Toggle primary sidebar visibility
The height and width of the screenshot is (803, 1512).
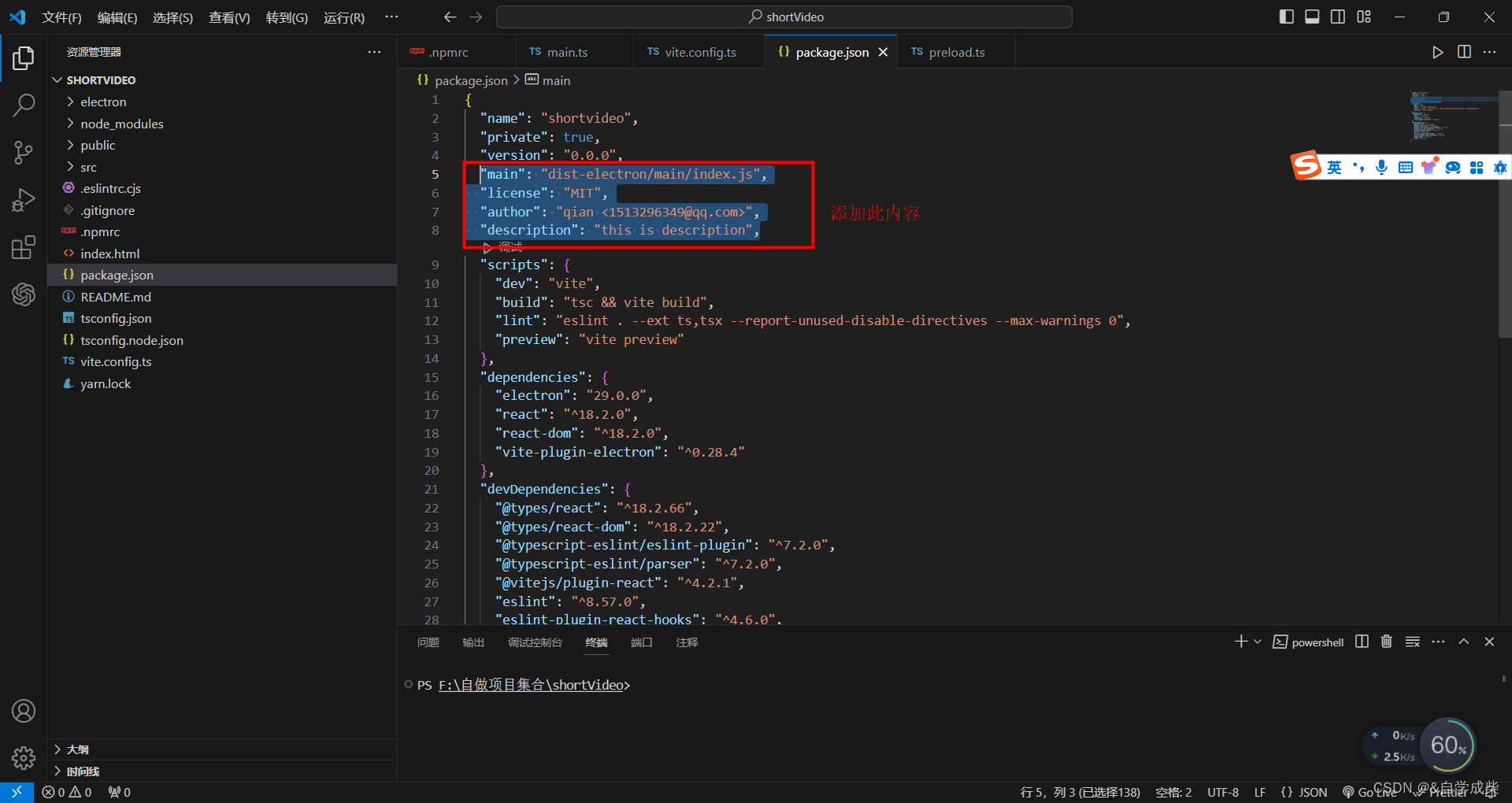click(x=1285, y=16)
